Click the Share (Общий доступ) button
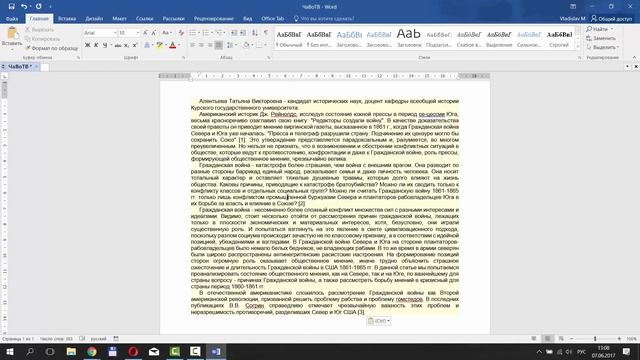Viewport: 640px width, 360px height. coord(611,19)
